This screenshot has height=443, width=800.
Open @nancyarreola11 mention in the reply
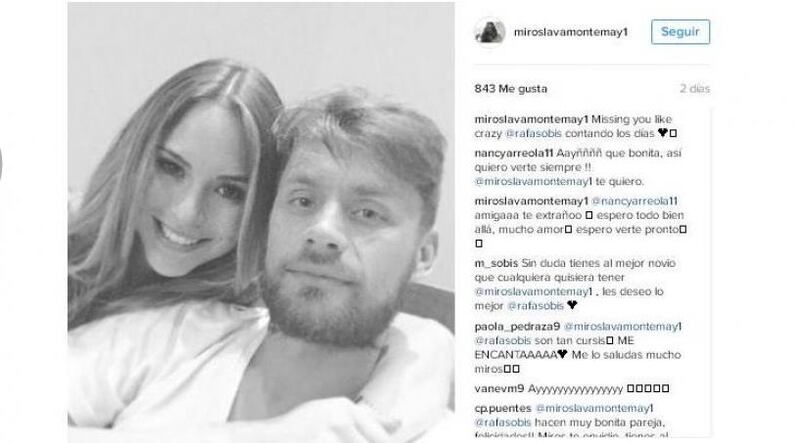(x=634, y=201)
